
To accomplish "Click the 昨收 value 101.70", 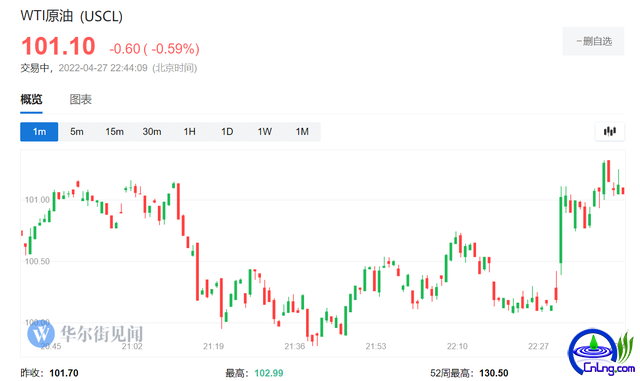I will click(x=64, y=373).
